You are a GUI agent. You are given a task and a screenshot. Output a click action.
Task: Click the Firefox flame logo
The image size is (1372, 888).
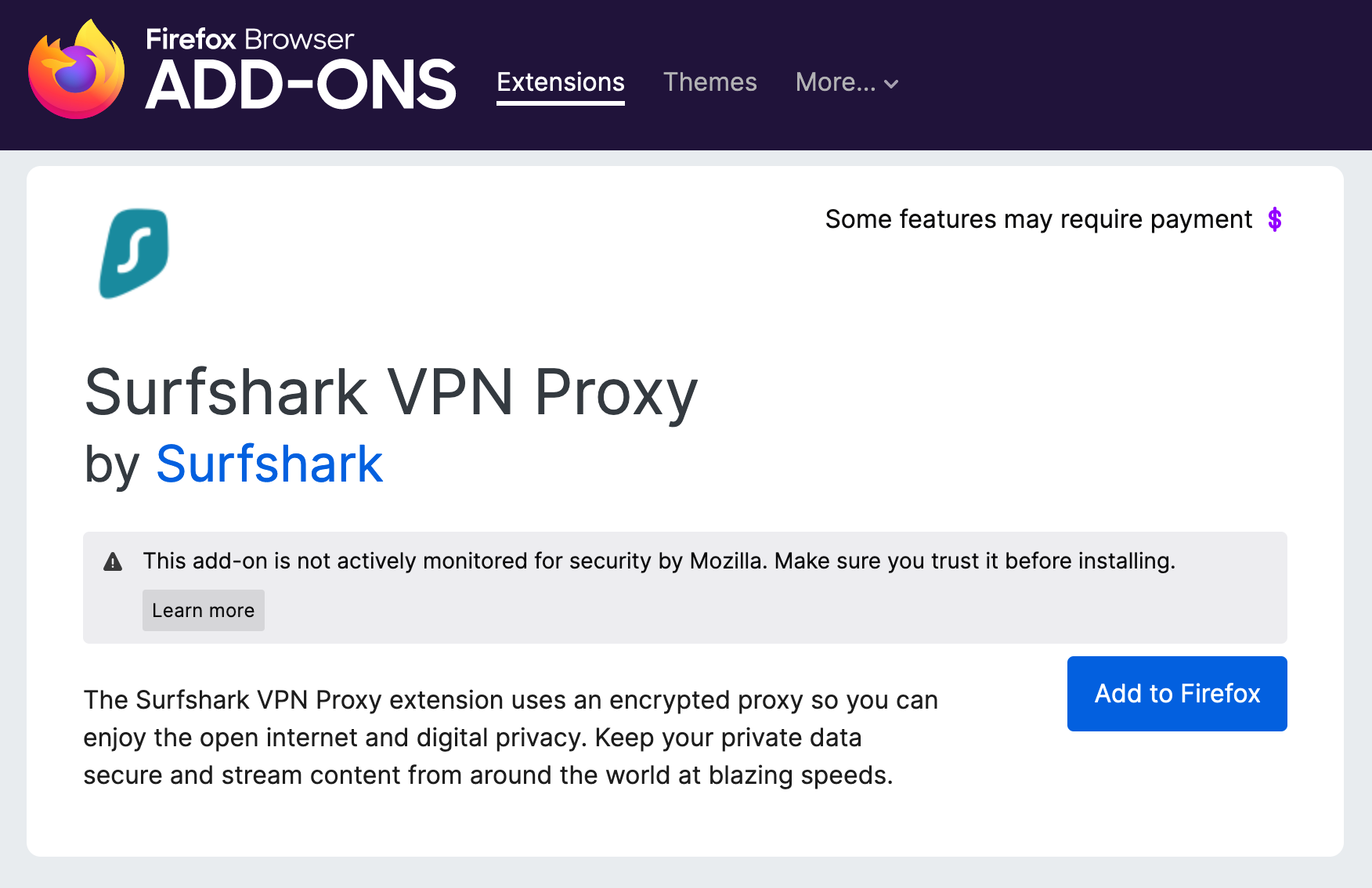click(76, 70)
